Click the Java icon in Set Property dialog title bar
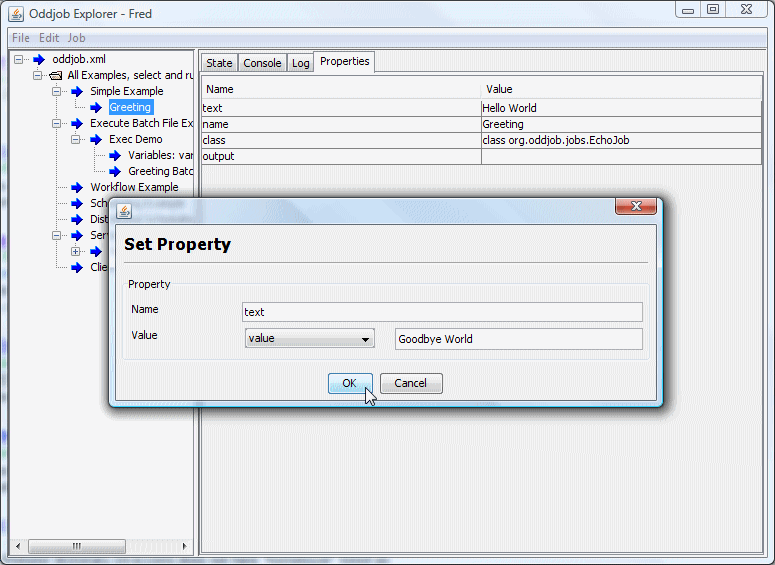Image resolution: width=775 pixels, height=565 pixels. pos(125,211)
